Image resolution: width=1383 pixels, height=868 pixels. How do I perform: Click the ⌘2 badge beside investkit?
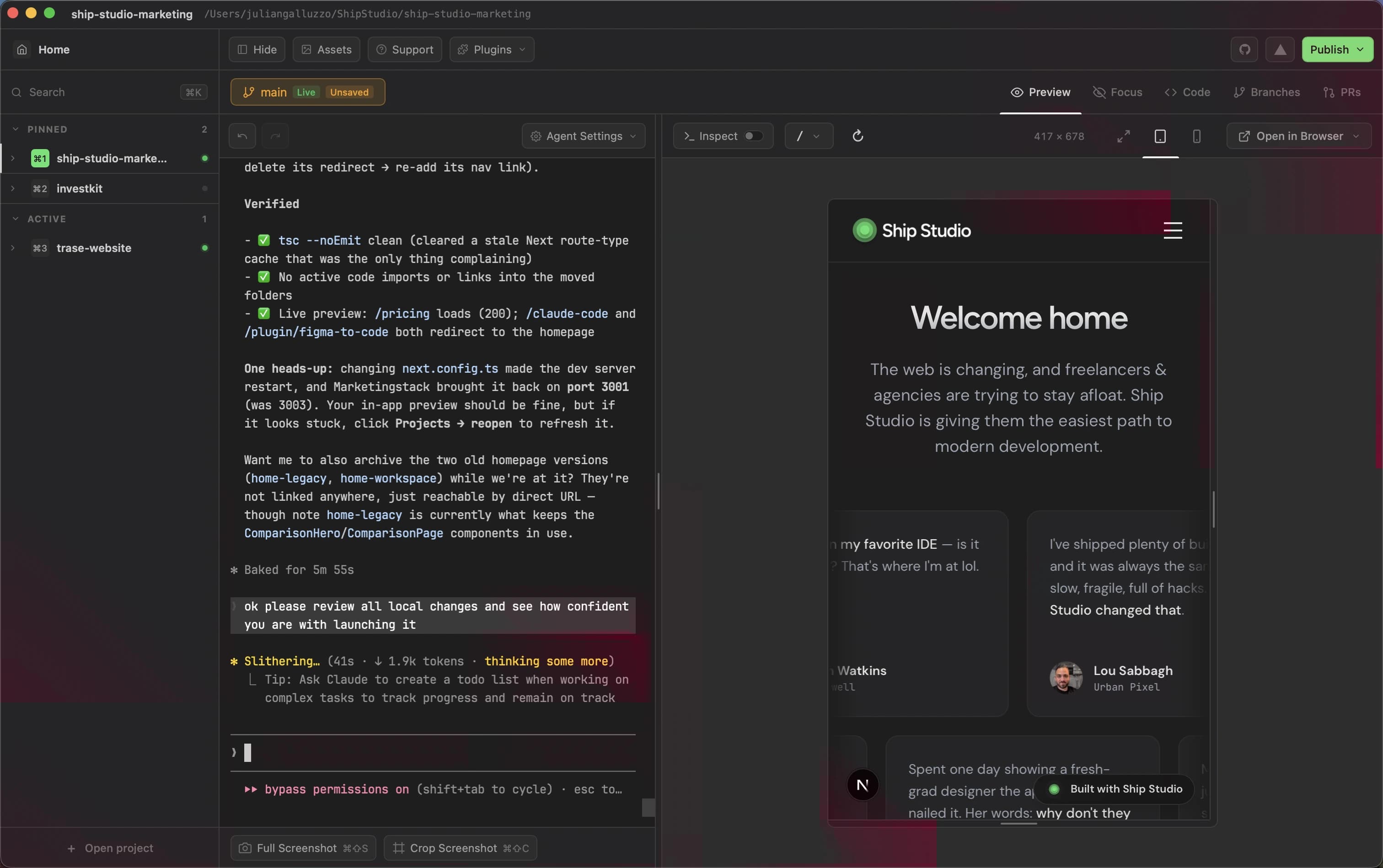pyautogui.click(x=40, y=188)
